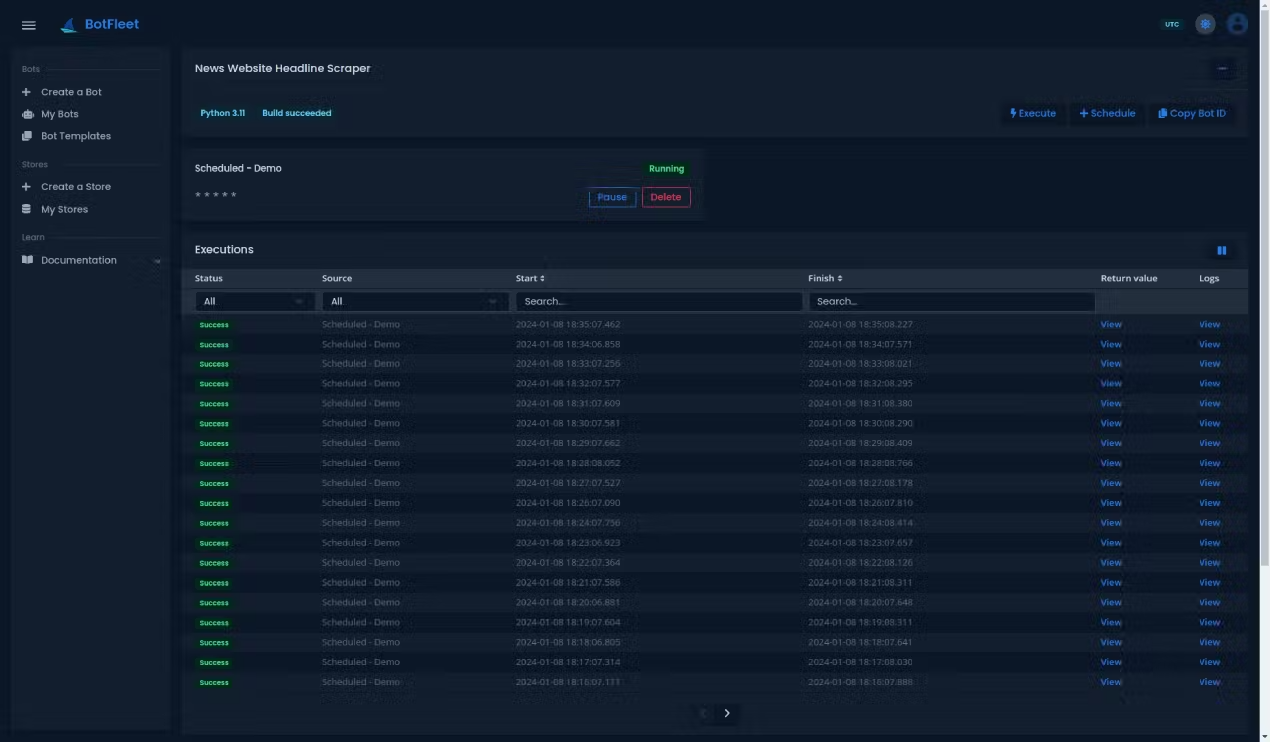Open the Source filter dropdown

pos(415,301)
